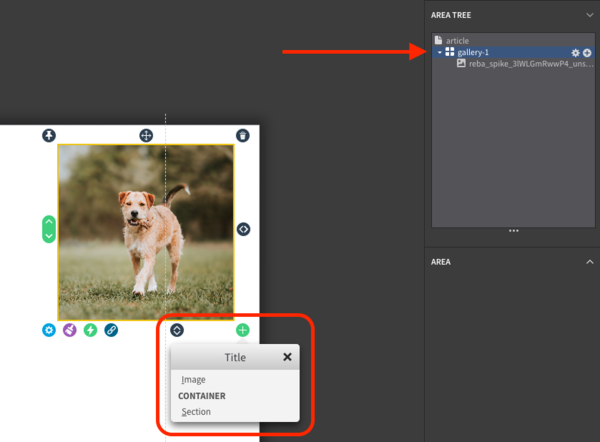Collapse the Area Tree panel
The image size is (600, 442).
(589, 15)
